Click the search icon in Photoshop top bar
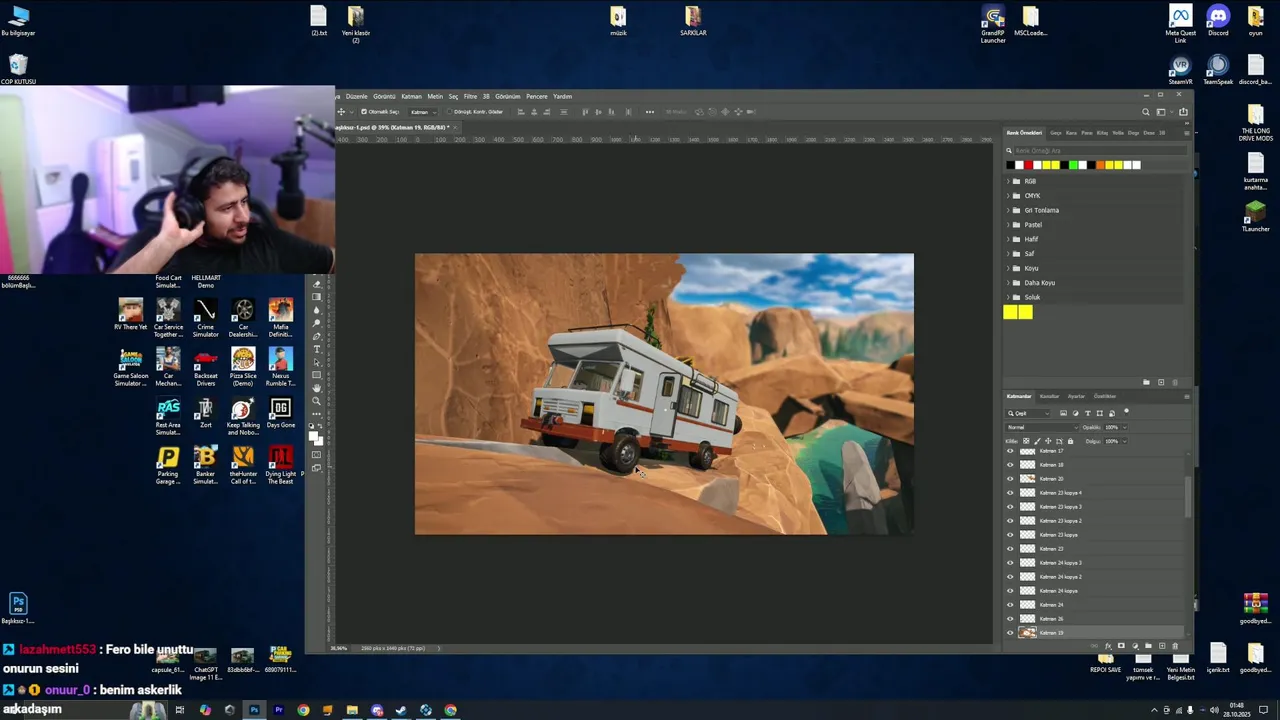The image size is (1280, 720). [1146, 112]
